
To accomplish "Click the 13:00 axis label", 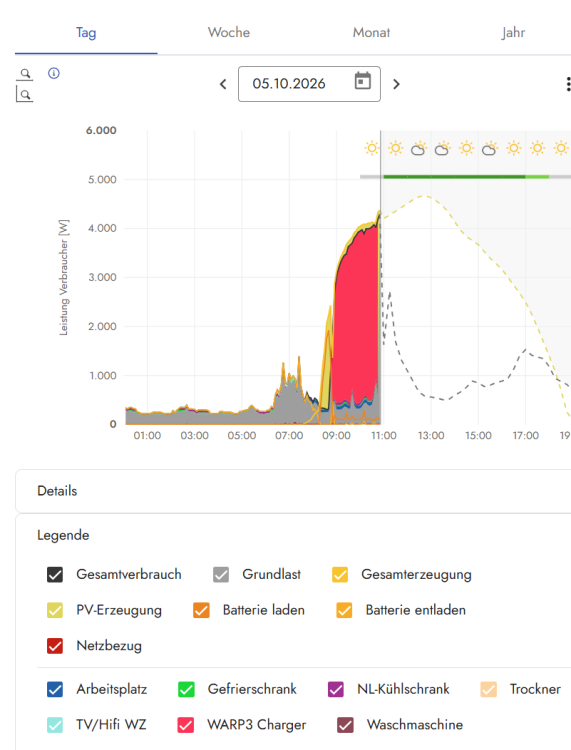I will pos(431,436).
